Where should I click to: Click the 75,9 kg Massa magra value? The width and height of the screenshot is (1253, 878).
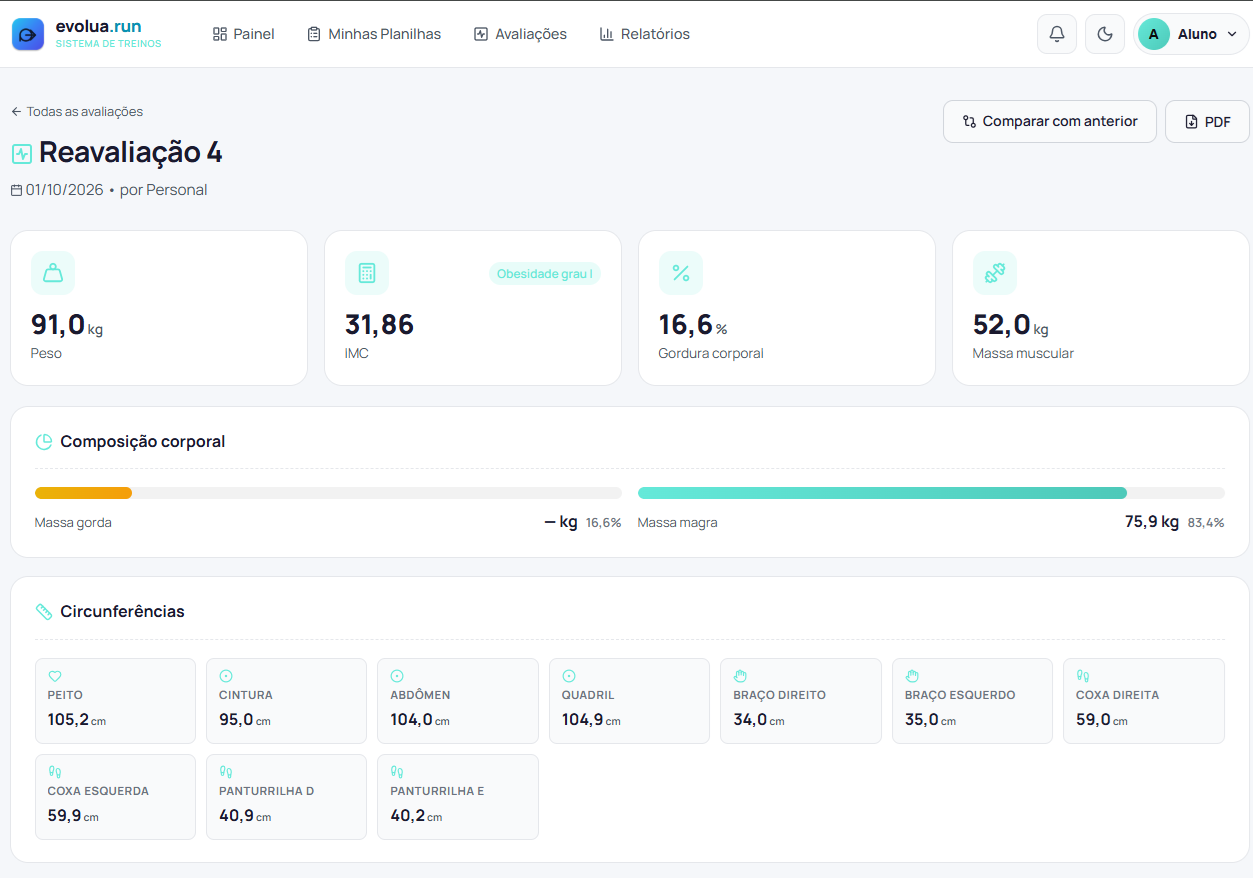(x=1152, y=522)
